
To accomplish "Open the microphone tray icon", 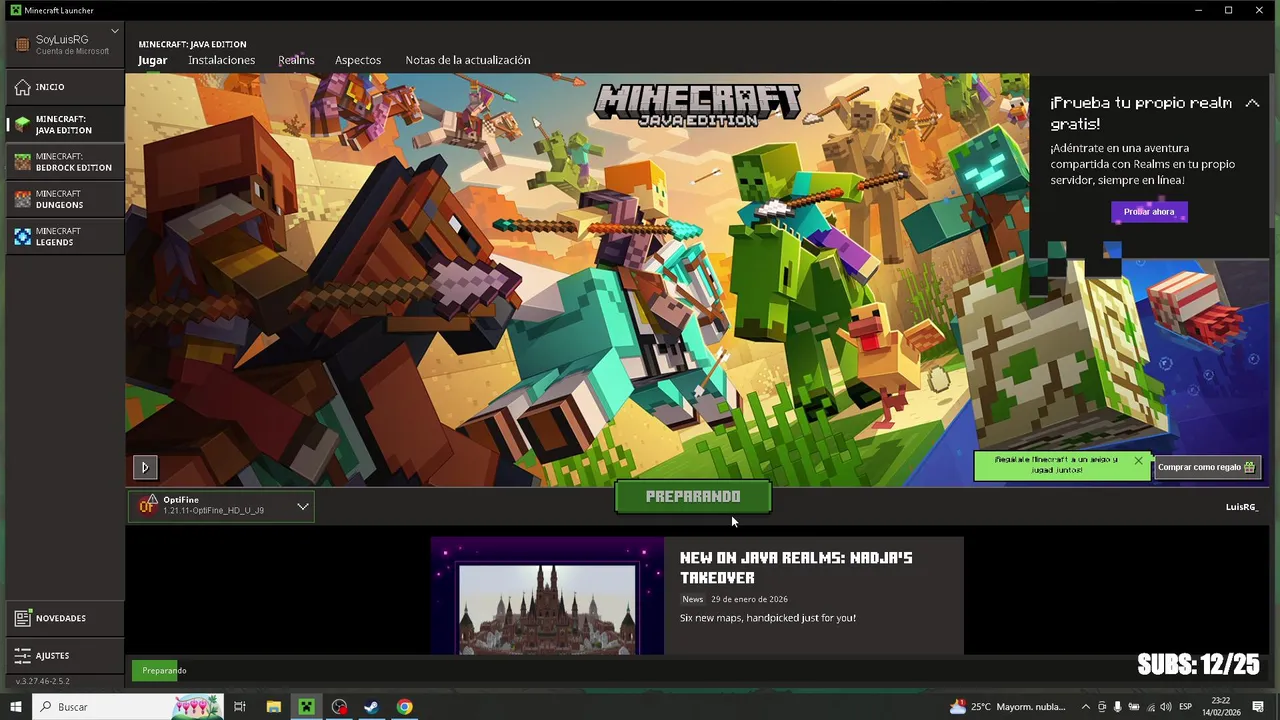I will tap(1118, 707).
